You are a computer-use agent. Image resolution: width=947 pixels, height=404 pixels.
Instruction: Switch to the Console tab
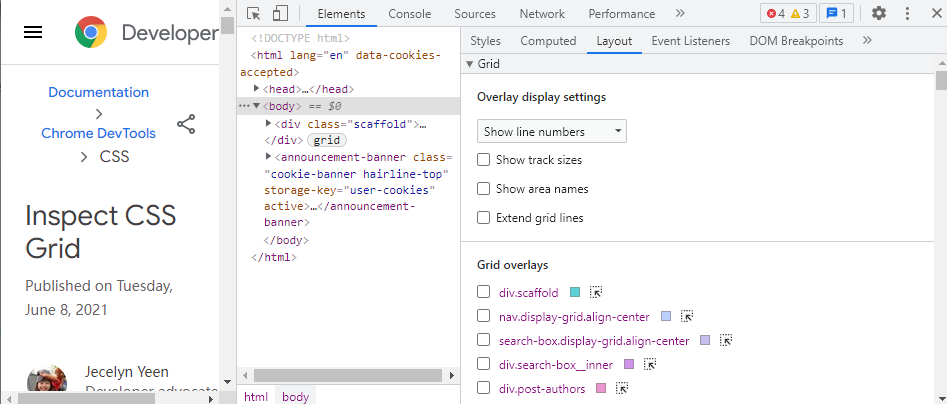(x=409, y=14)
